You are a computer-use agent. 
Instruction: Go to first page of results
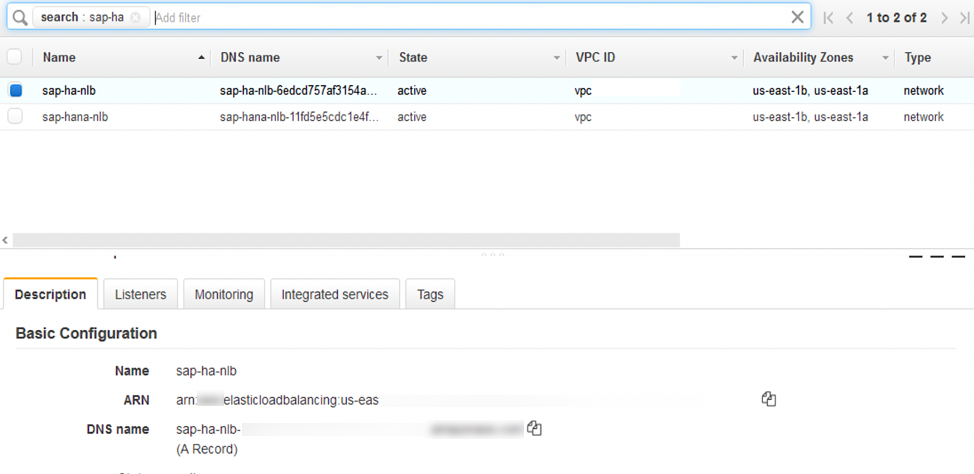click(x=829, y=18)
